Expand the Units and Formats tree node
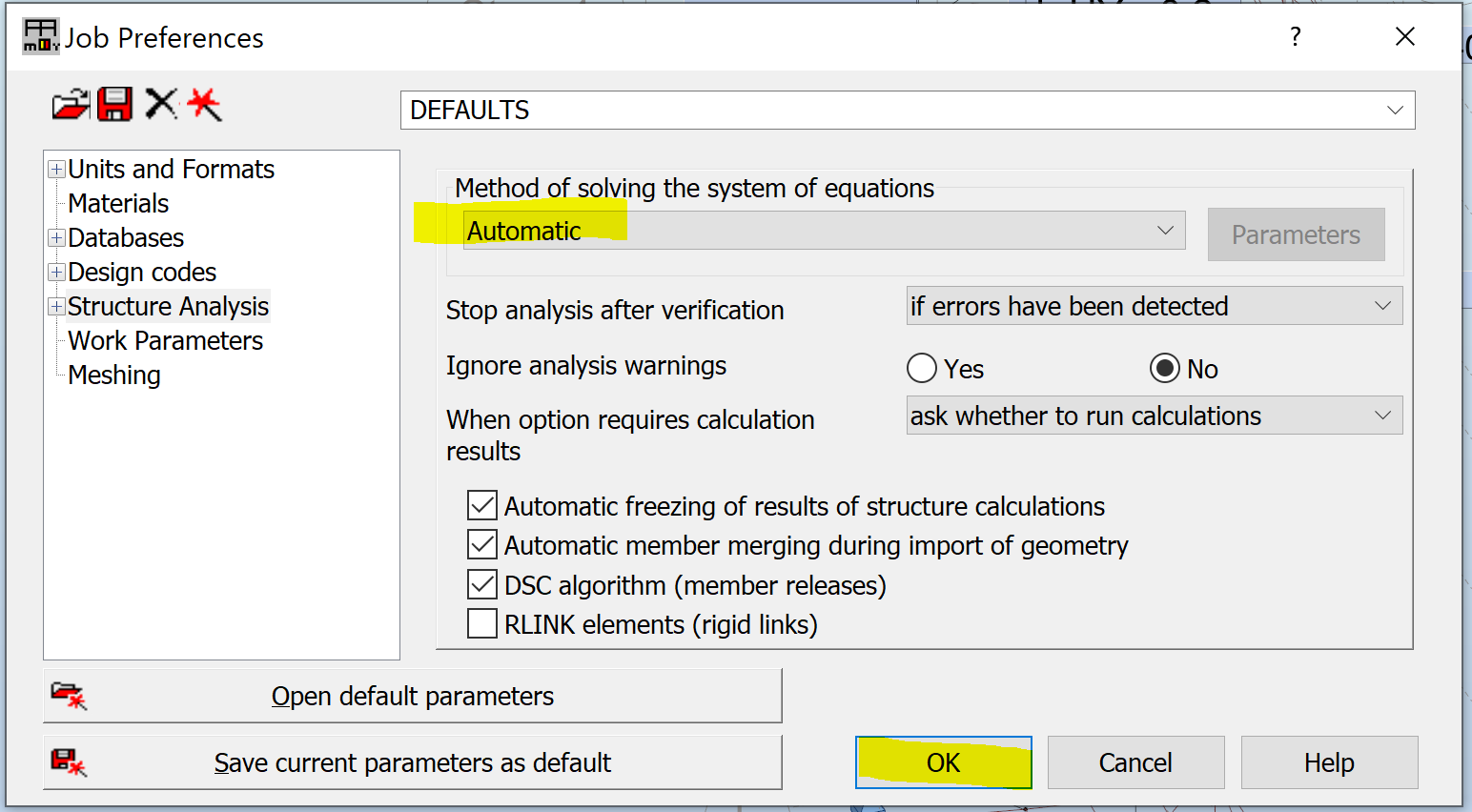 tap(57, 170)
